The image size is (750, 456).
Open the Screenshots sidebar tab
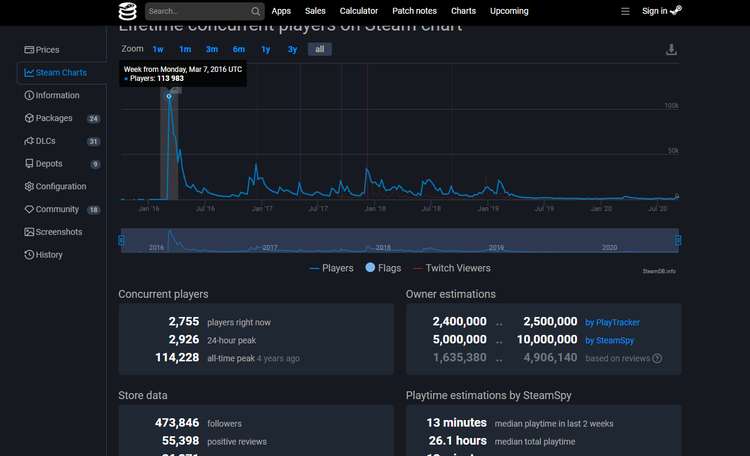(61, 232)
